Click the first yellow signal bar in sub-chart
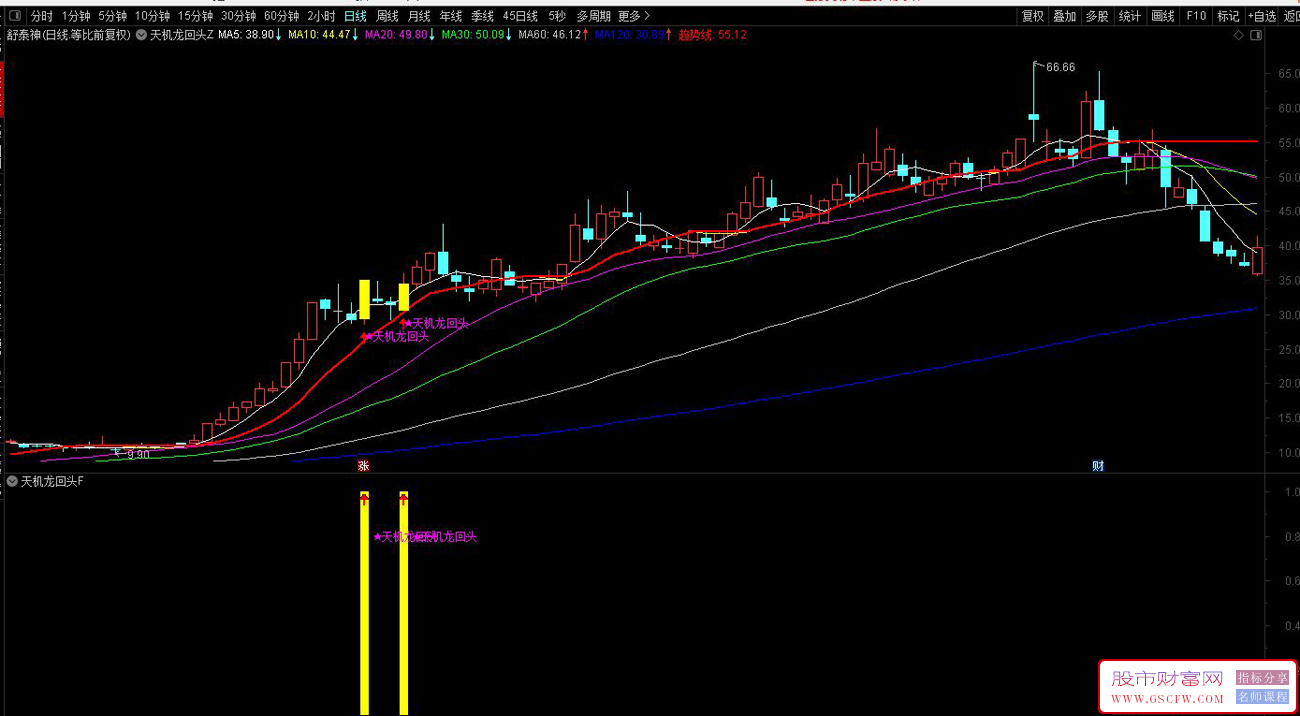Viewport: 1300px width, 716px height. [364, 603]
